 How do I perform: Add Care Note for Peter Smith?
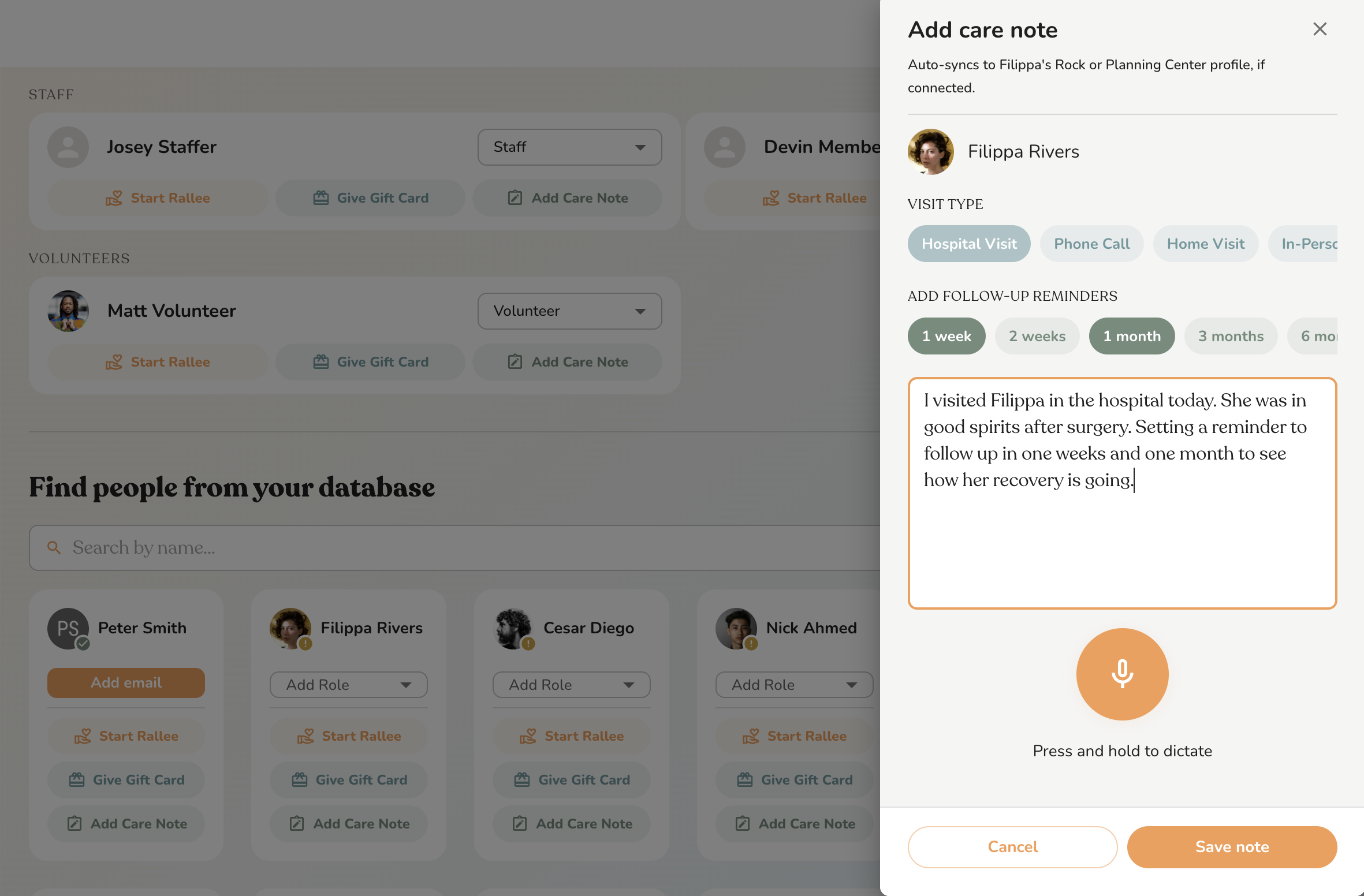point(126,824)
